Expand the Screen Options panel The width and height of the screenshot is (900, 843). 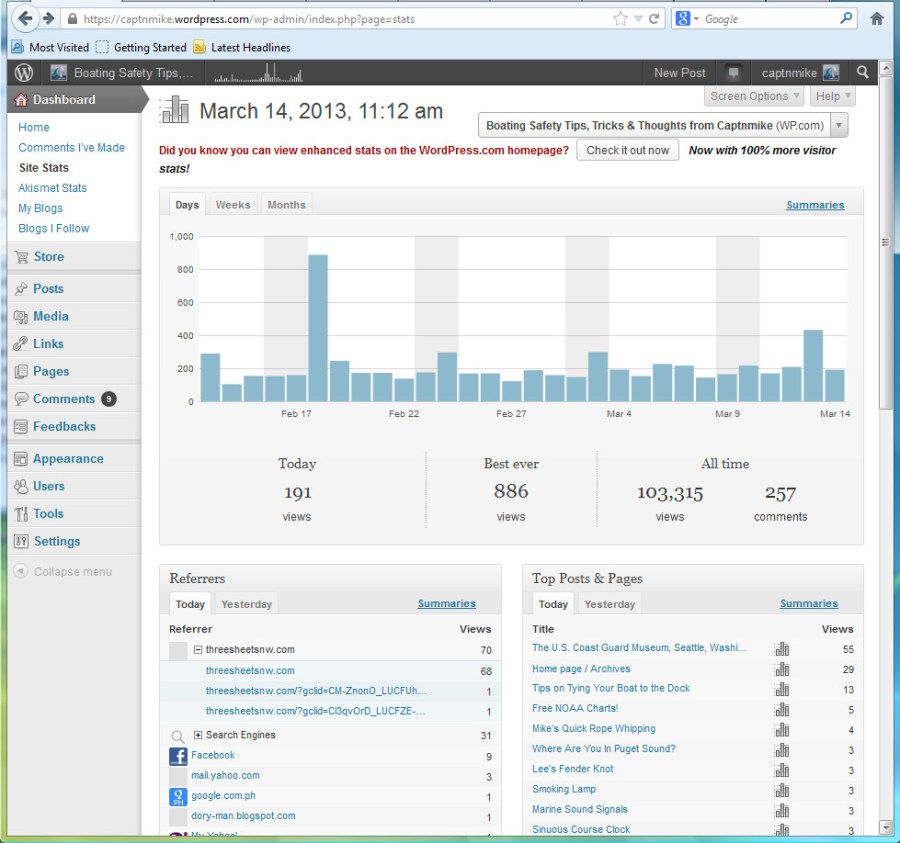pyautogui.click(x=755, y=96)
